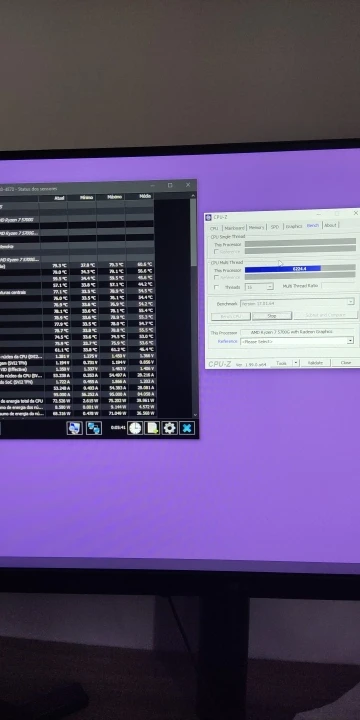Image resolution: width=360 pixels, height=720 pixels.
Task: Close sensors with the blue X icon
Action: coord(187,428)
